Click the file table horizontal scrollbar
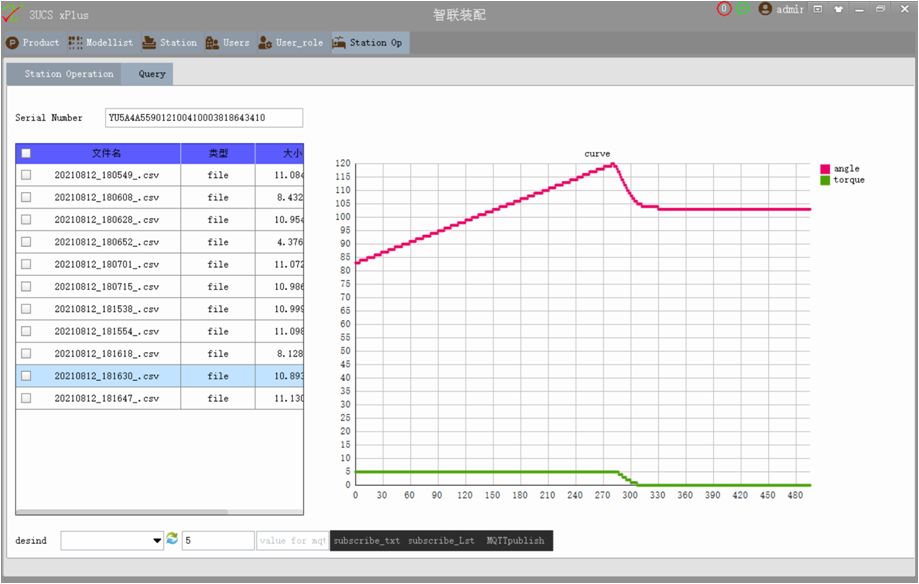Viewport: 919px width, 584px height. pos(122,512)
